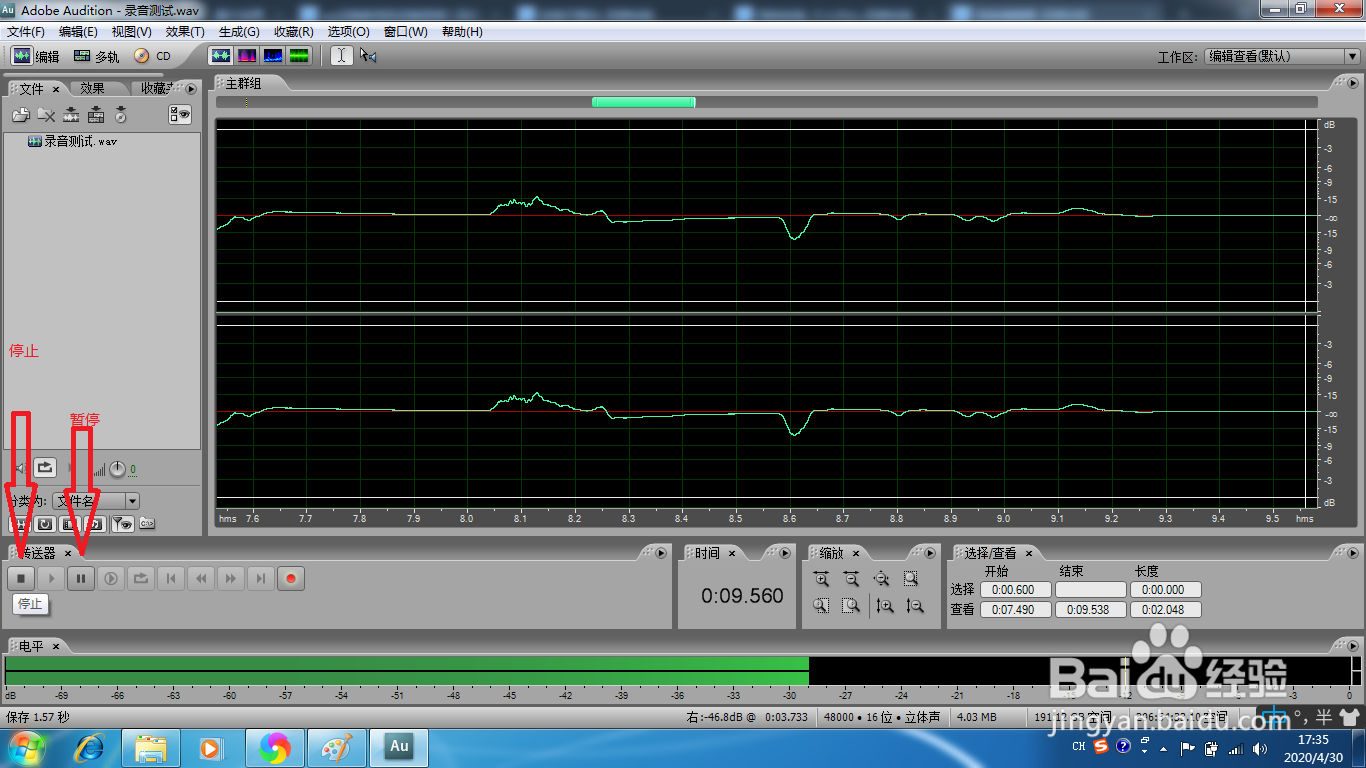Open the workspace 编辑查看(默认) dropdown
The image size is (1366, 768).
pos(1282,57)
